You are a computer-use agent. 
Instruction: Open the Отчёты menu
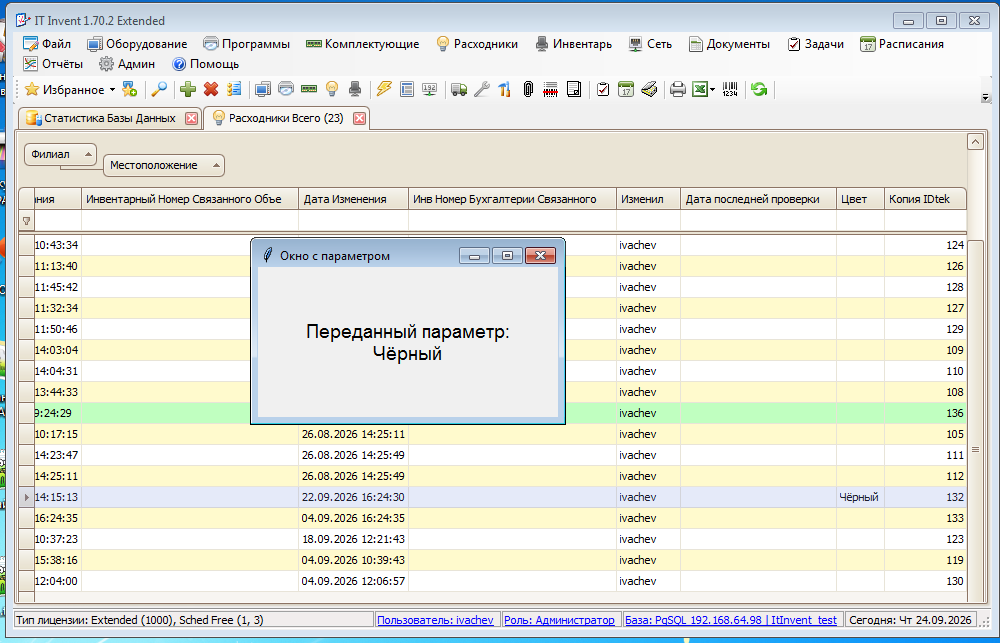[x=54, y=64]
